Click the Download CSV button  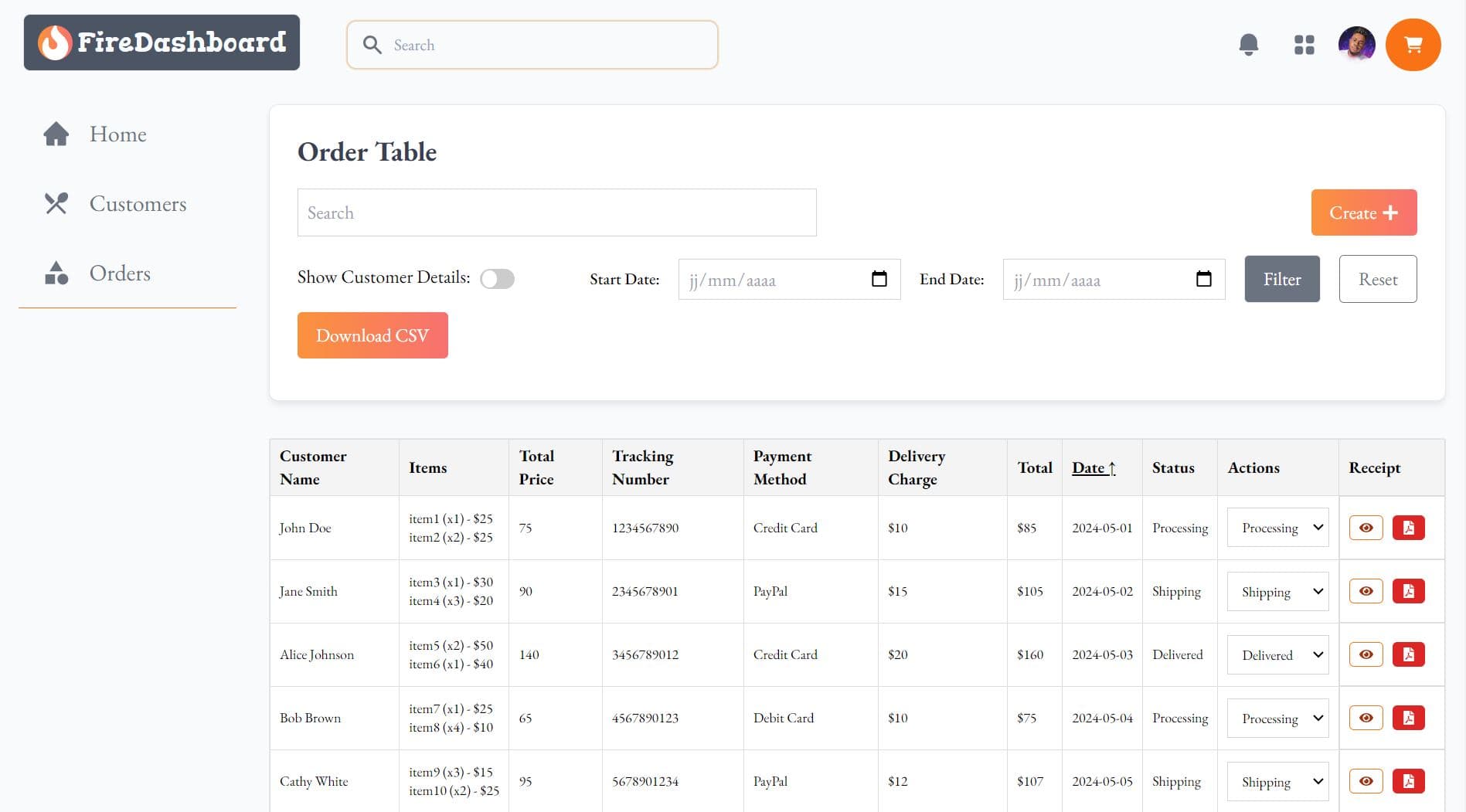click(372, 335)
